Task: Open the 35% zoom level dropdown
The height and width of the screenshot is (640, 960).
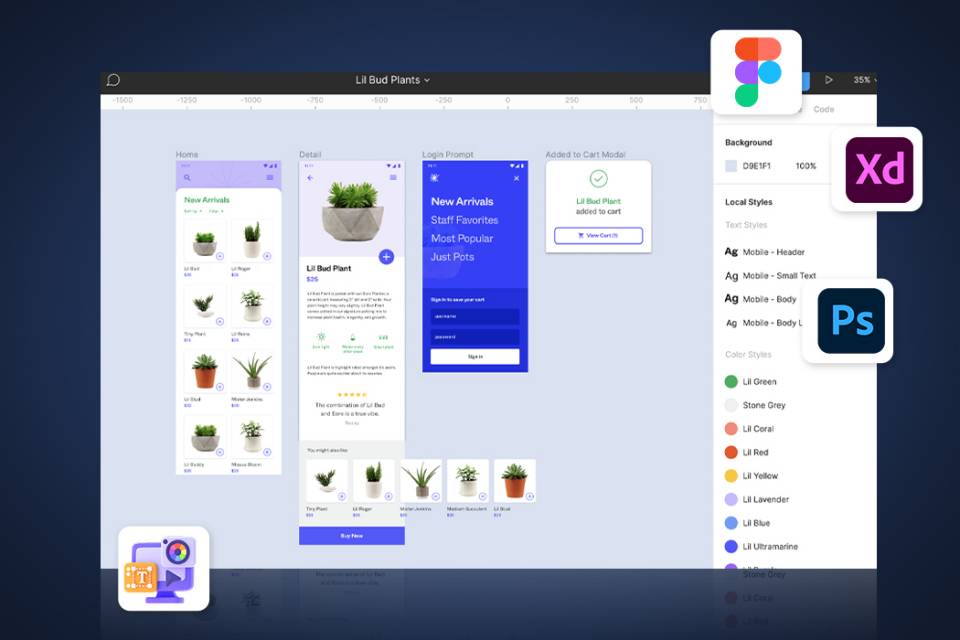Action: 863,80
